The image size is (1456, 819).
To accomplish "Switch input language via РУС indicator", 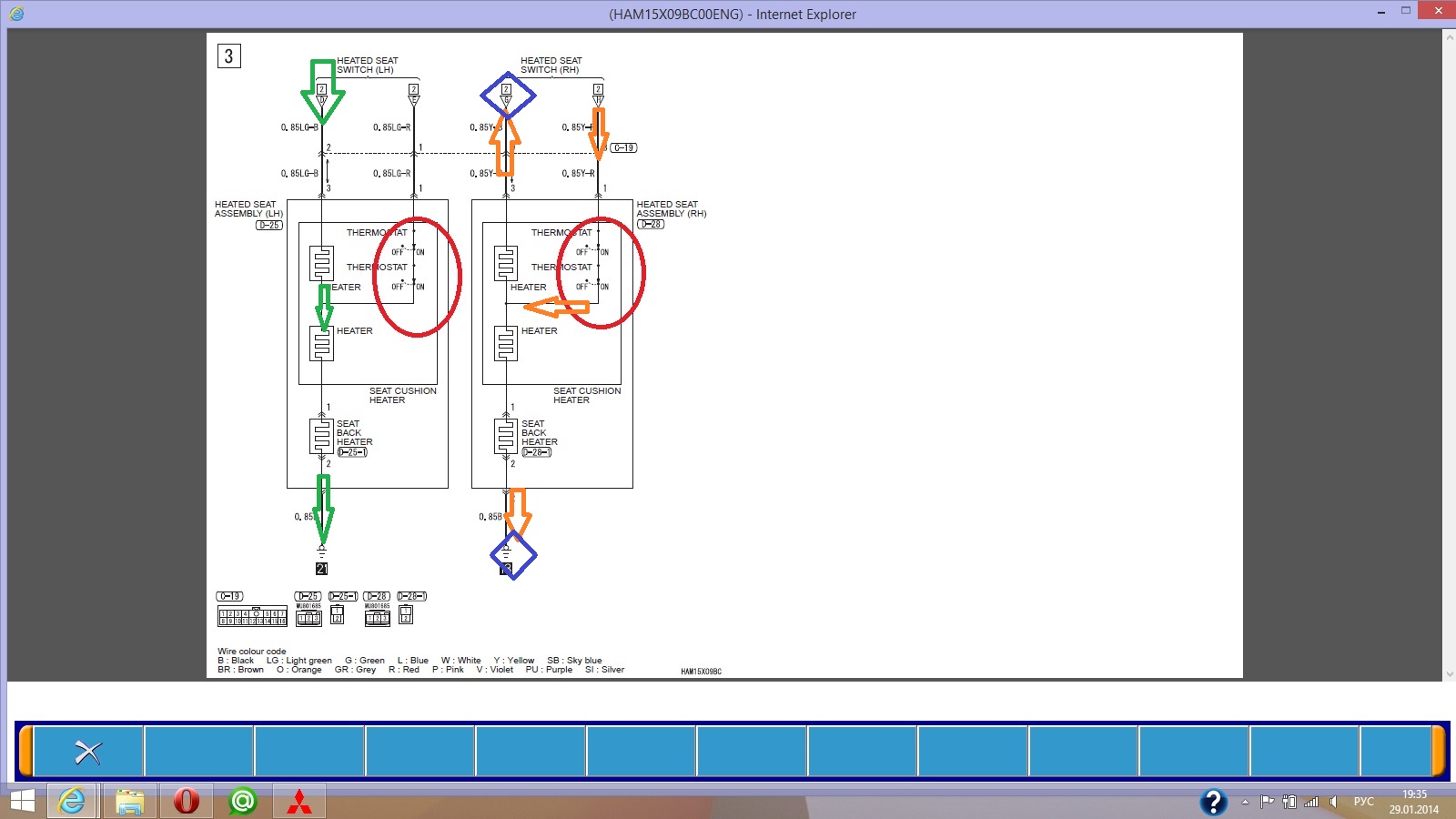I will [x=1363, y=802].
